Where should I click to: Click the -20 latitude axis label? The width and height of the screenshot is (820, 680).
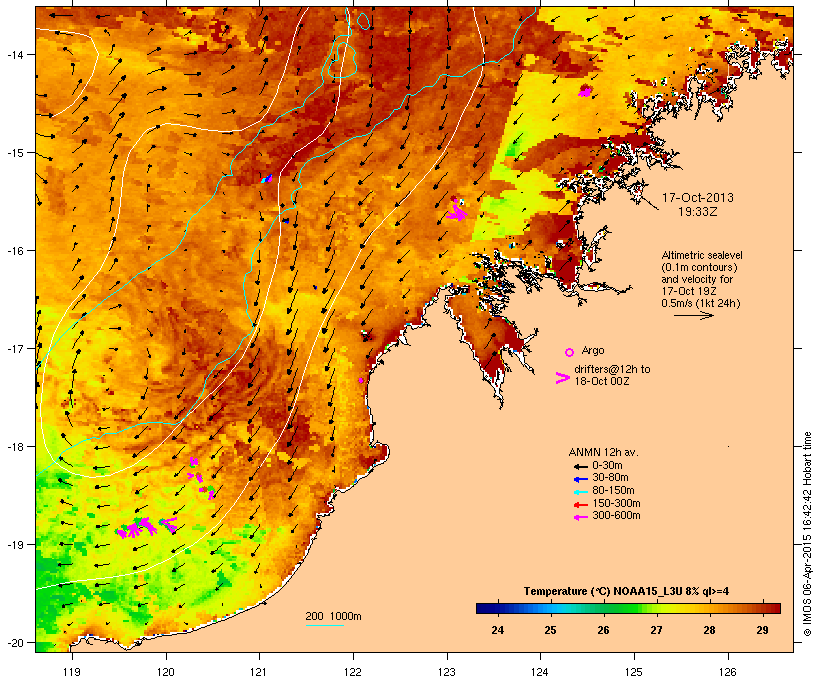coord(14,643)
